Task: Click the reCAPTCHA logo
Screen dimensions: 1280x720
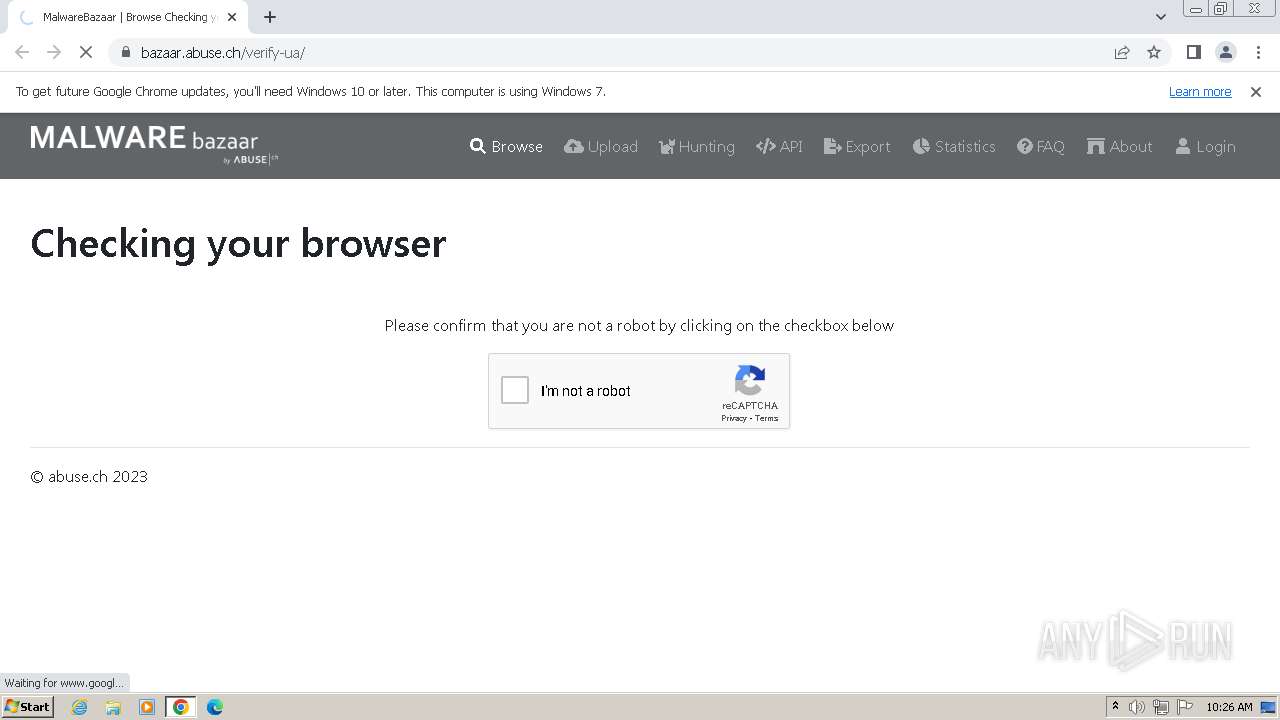Action: (x=750, y=381)
